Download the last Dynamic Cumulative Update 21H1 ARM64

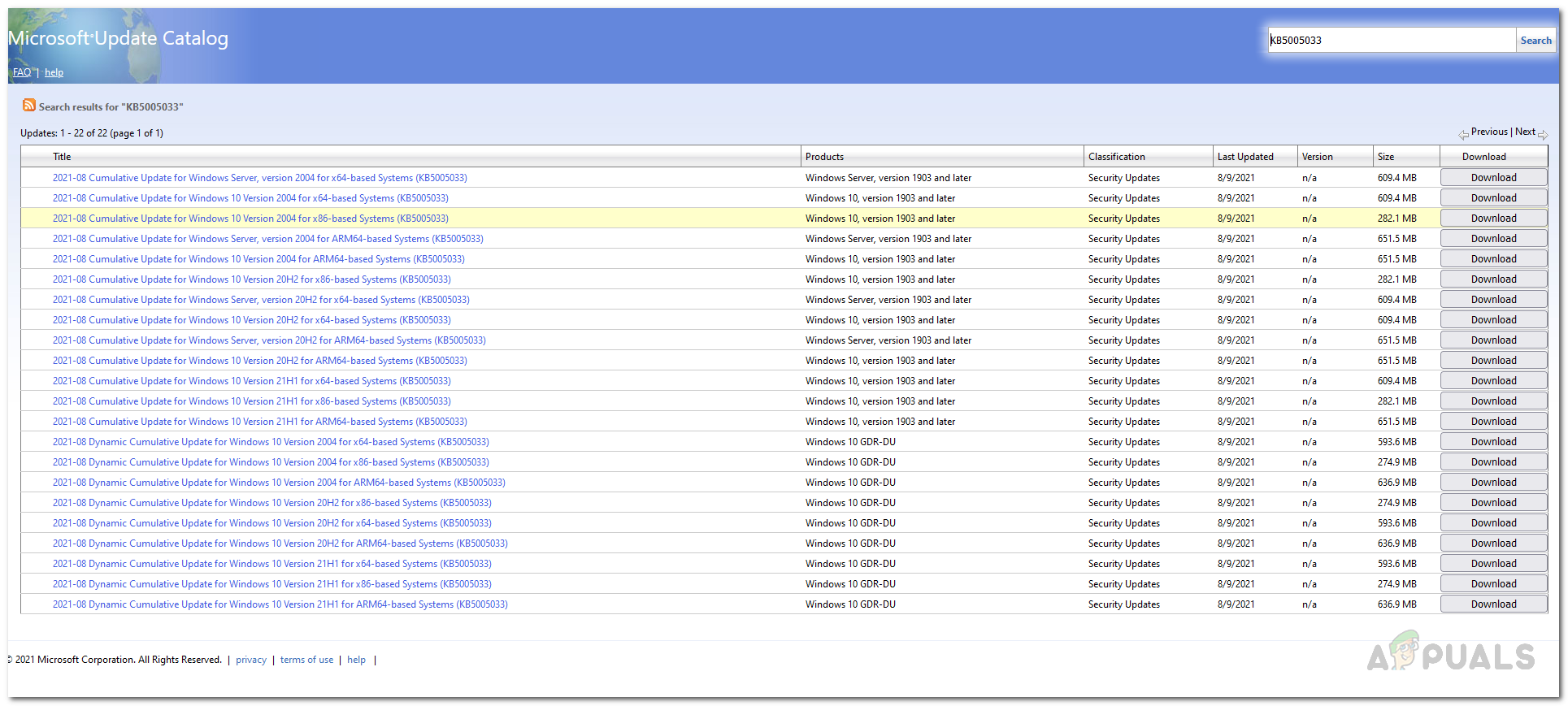pyautogui.click(x=1493, y=604)
